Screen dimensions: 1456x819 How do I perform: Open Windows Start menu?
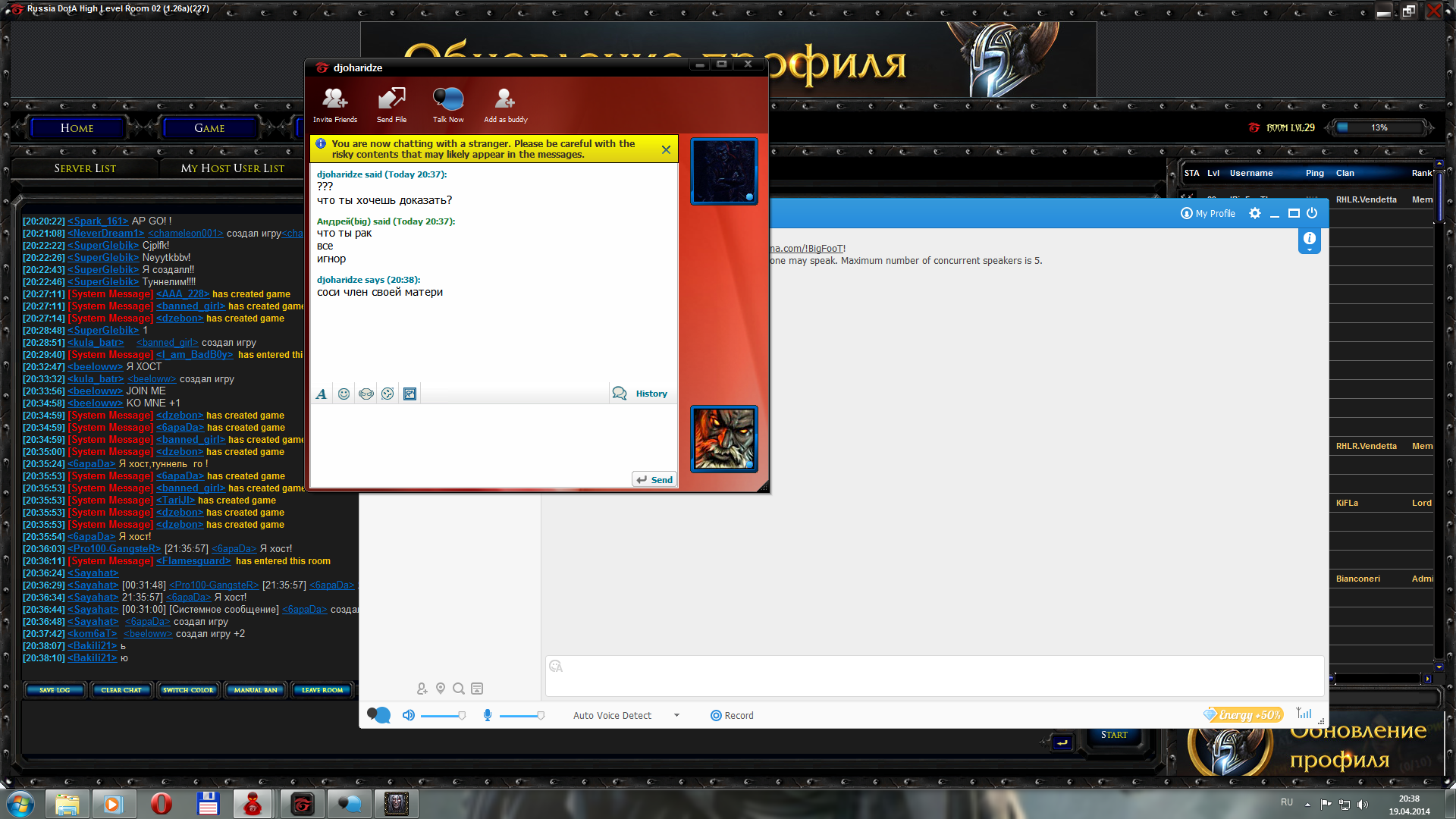(x=20, y=804)
